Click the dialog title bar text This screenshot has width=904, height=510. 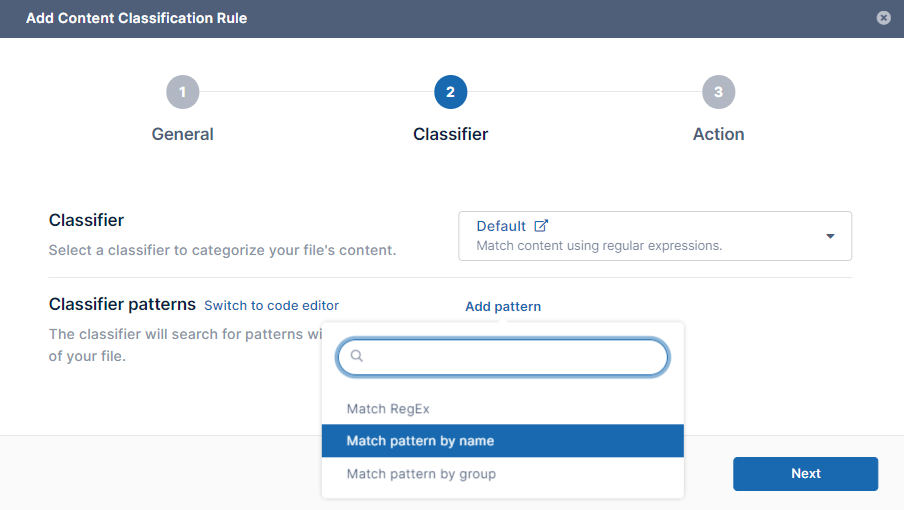[x=136, y=18]
